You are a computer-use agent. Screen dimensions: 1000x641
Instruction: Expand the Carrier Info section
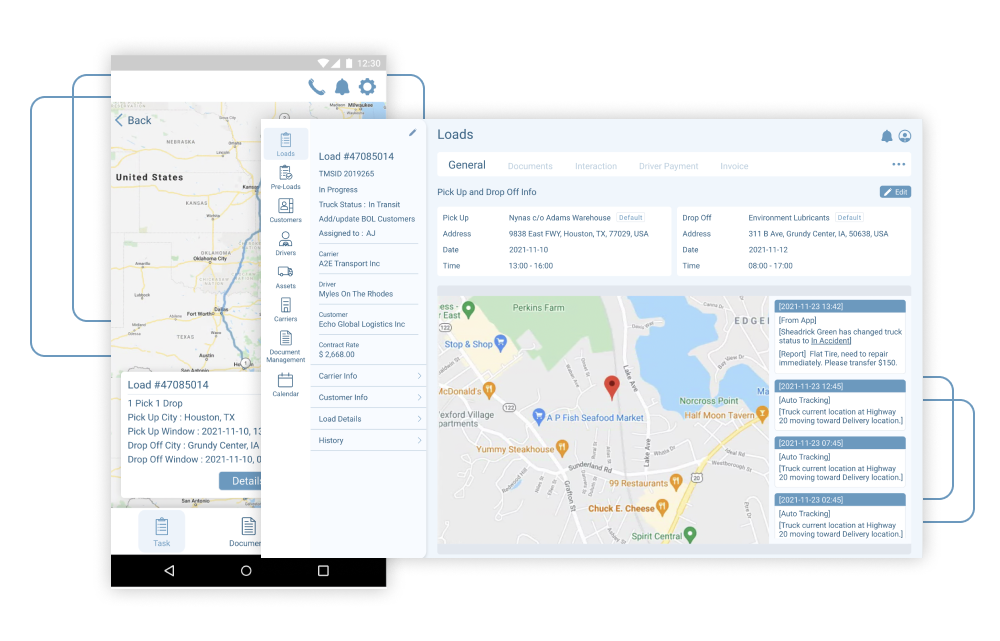pyautogui.click(x=369, y=376)
